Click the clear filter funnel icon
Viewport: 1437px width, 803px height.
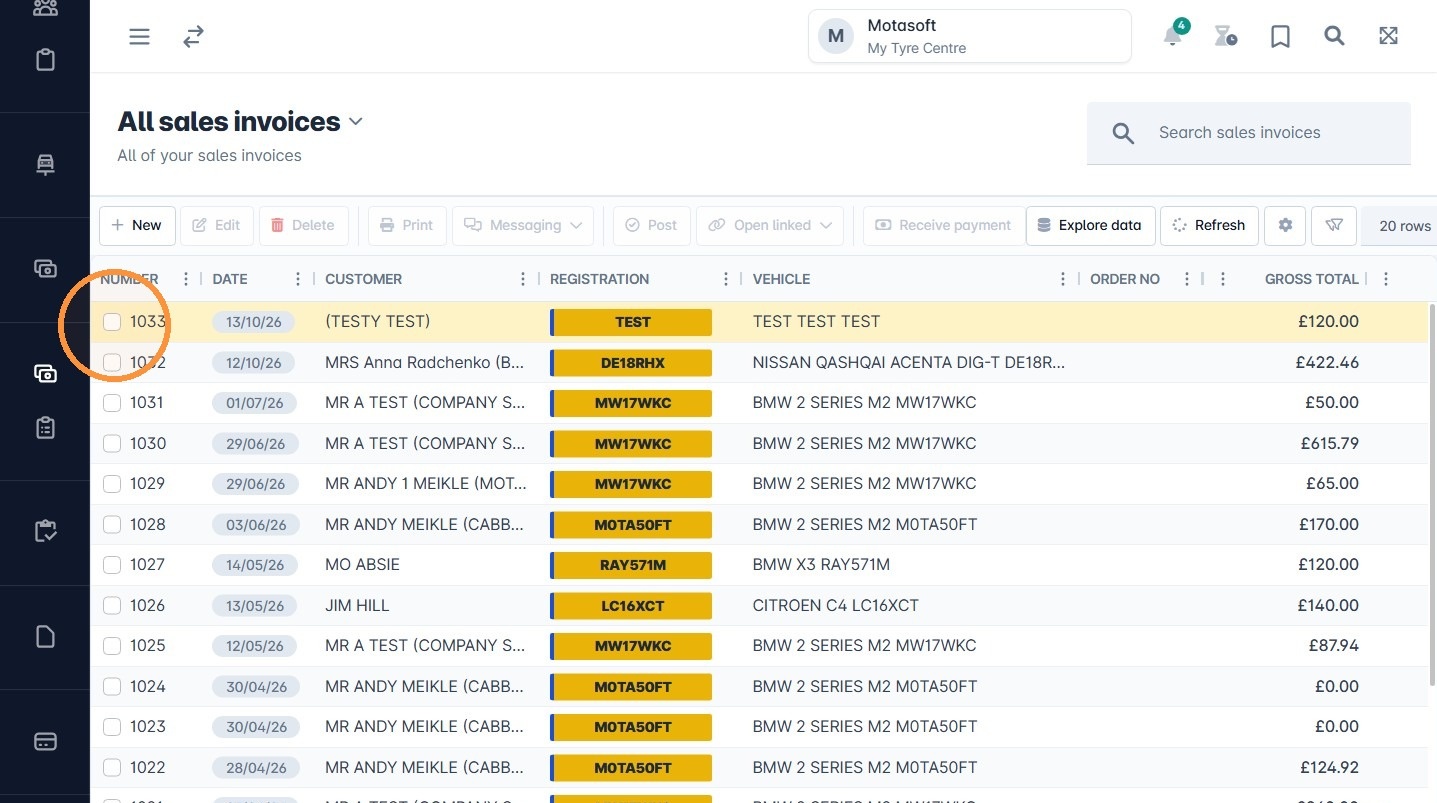[1334, 225]
